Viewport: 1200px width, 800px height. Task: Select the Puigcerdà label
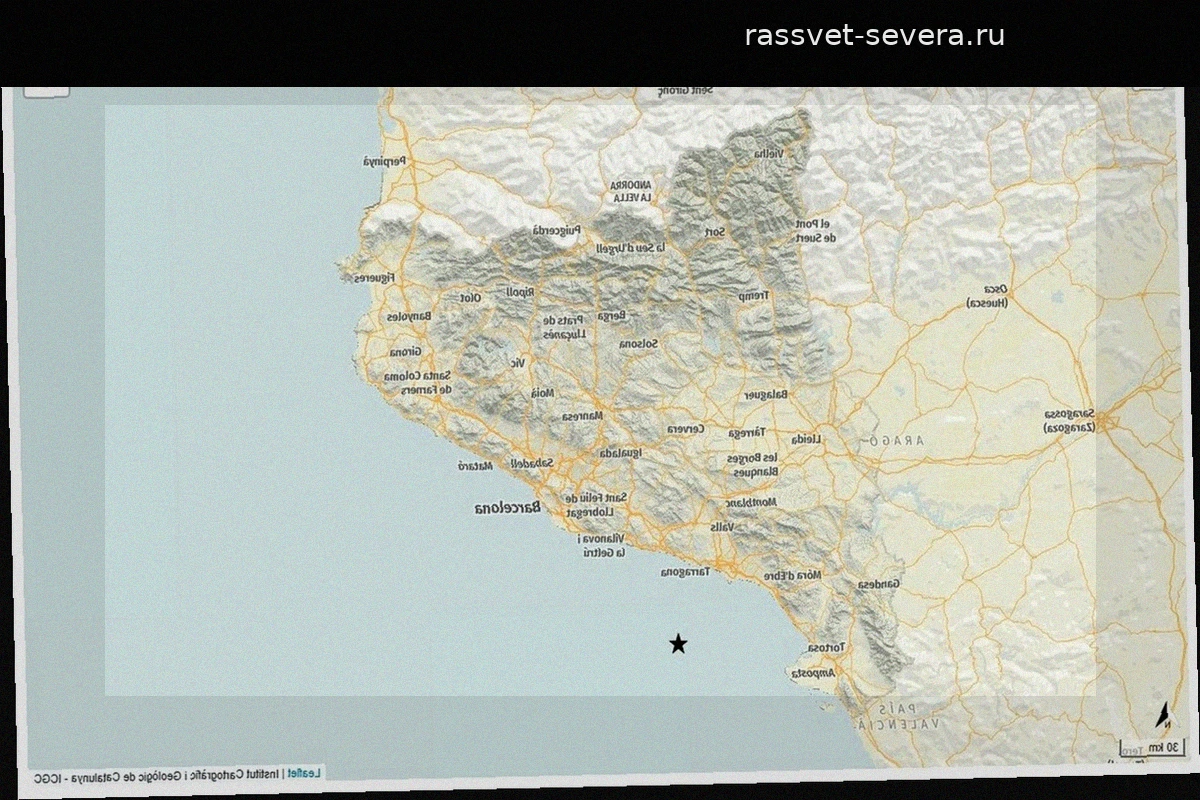[556, 230]
